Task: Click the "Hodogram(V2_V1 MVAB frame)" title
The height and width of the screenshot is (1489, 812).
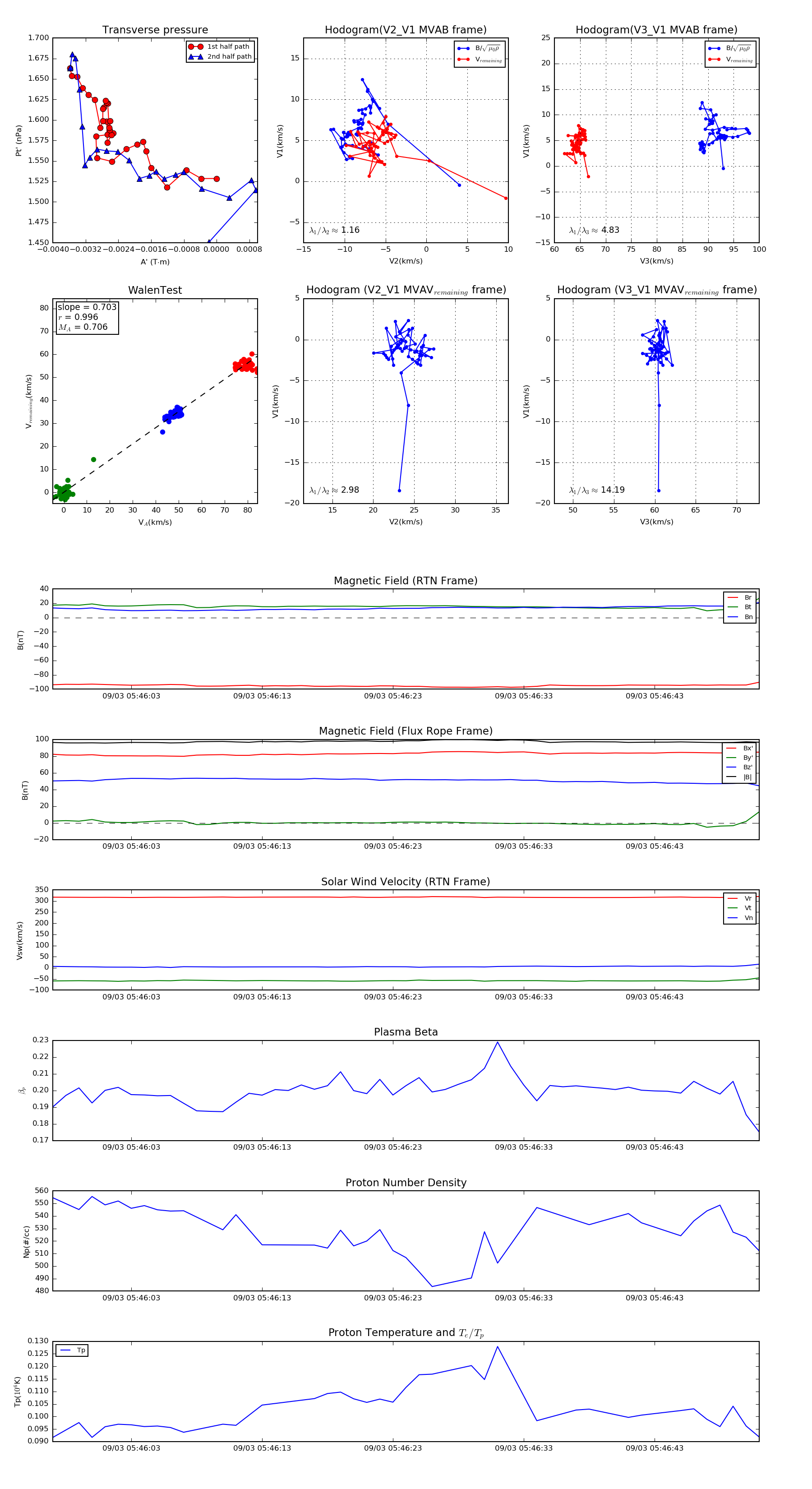Action: tap(406, 30)
